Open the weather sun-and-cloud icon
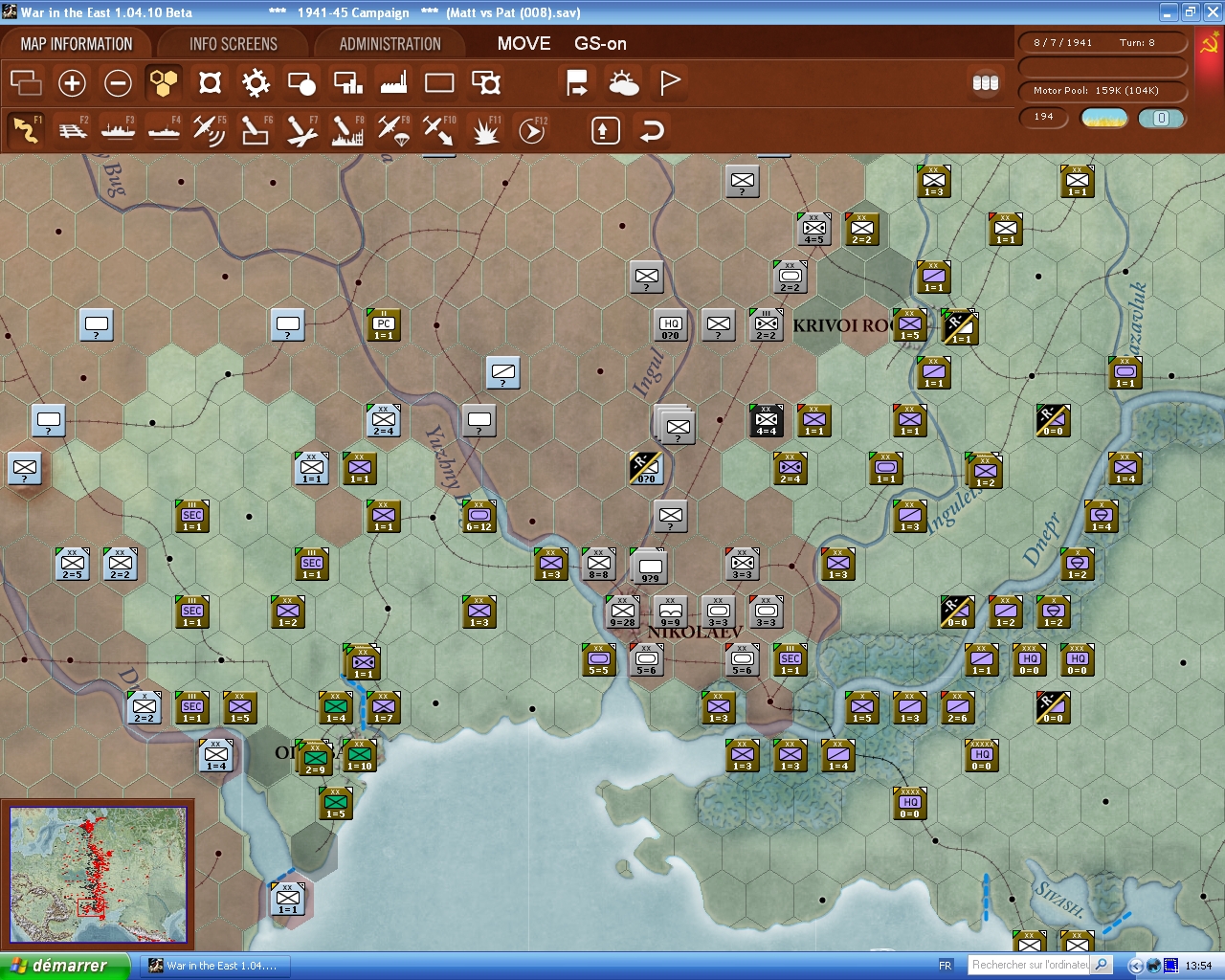Screen dimensions: 1225x980 coord(624,83)
